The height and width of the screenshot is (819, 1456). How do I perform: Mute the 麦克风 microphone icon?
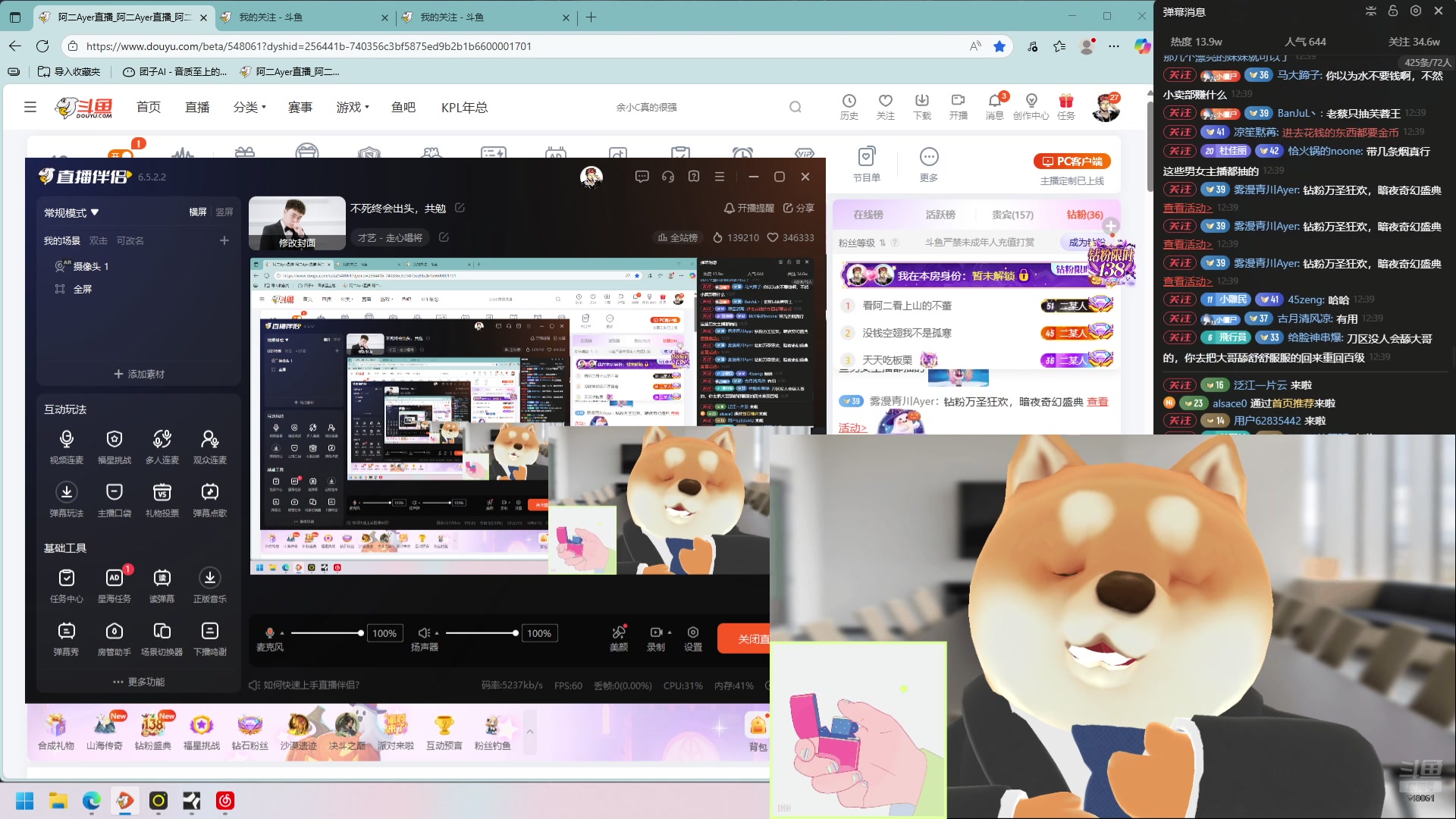[269, 633]
